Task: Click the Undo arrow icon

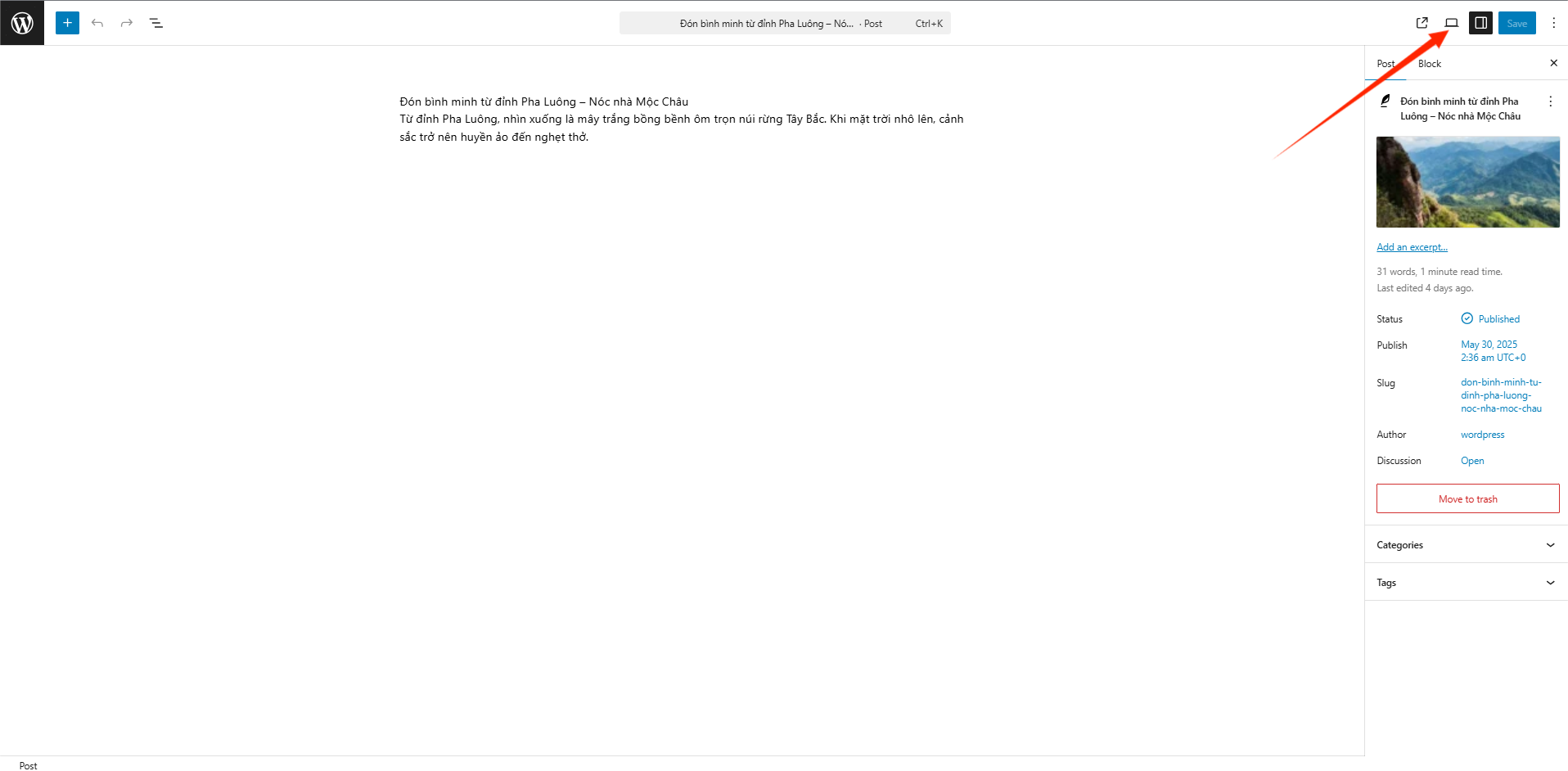Action: [97, 23]
